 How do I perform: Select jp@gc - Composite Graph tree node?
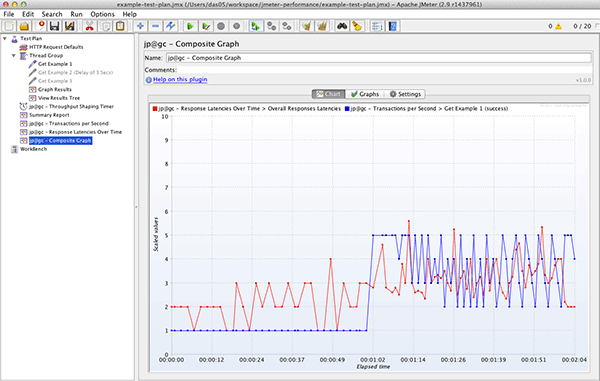pos(60,140)
